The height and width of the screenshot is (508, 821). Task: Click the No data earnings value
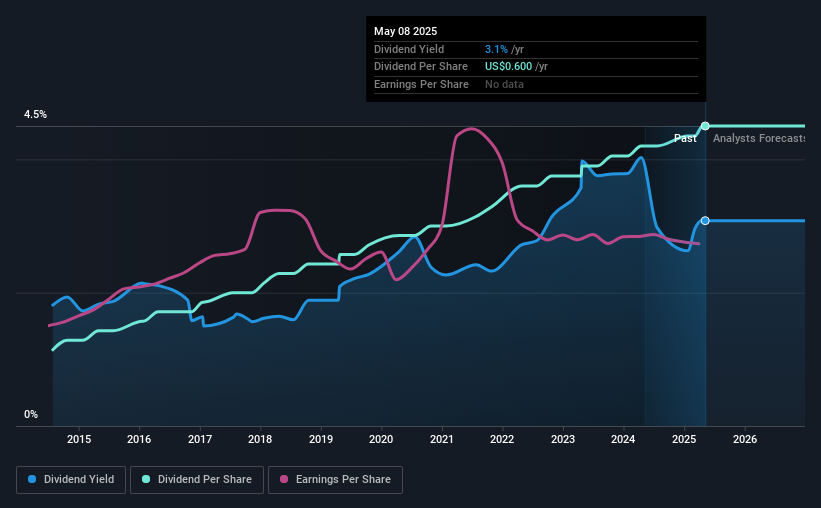point(504,84)
